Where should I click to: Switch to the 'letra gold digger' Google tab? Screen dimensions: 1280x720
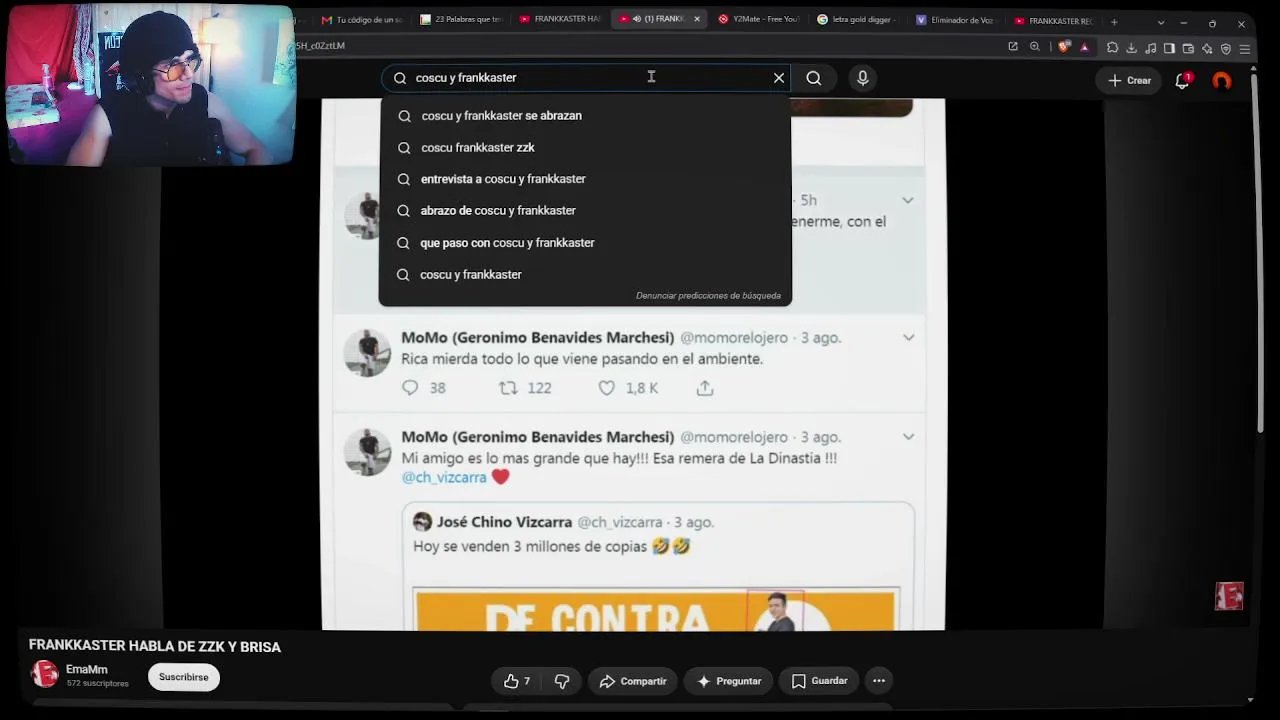(857, 20)
